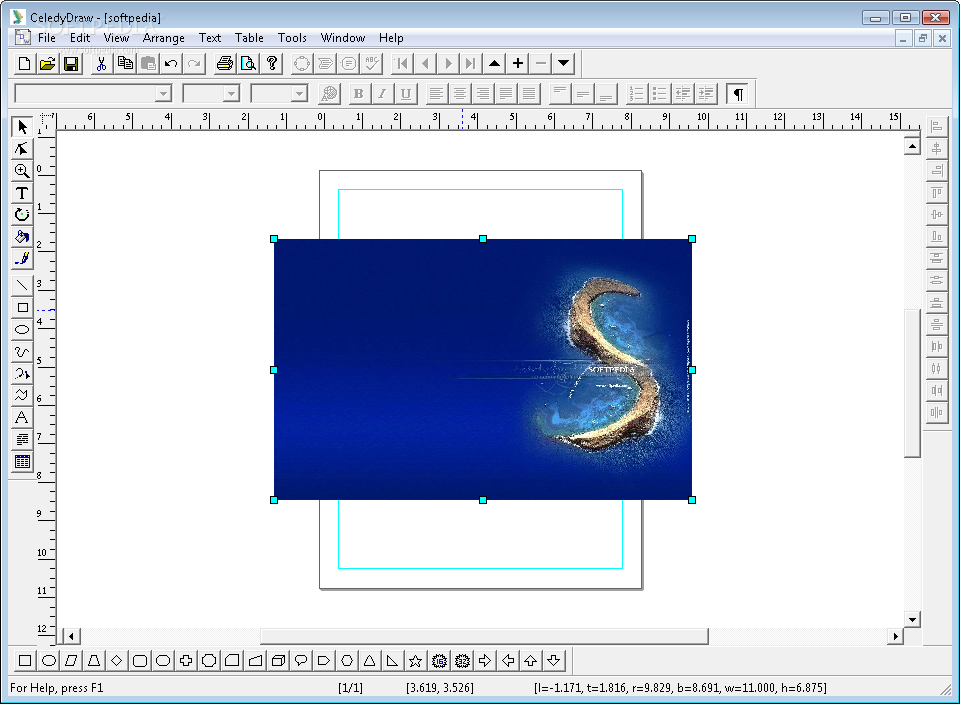Insert a speech bubble callout shape
This screenshot has height=704, width=960.
pyautogui.click(x=301, y=661)
